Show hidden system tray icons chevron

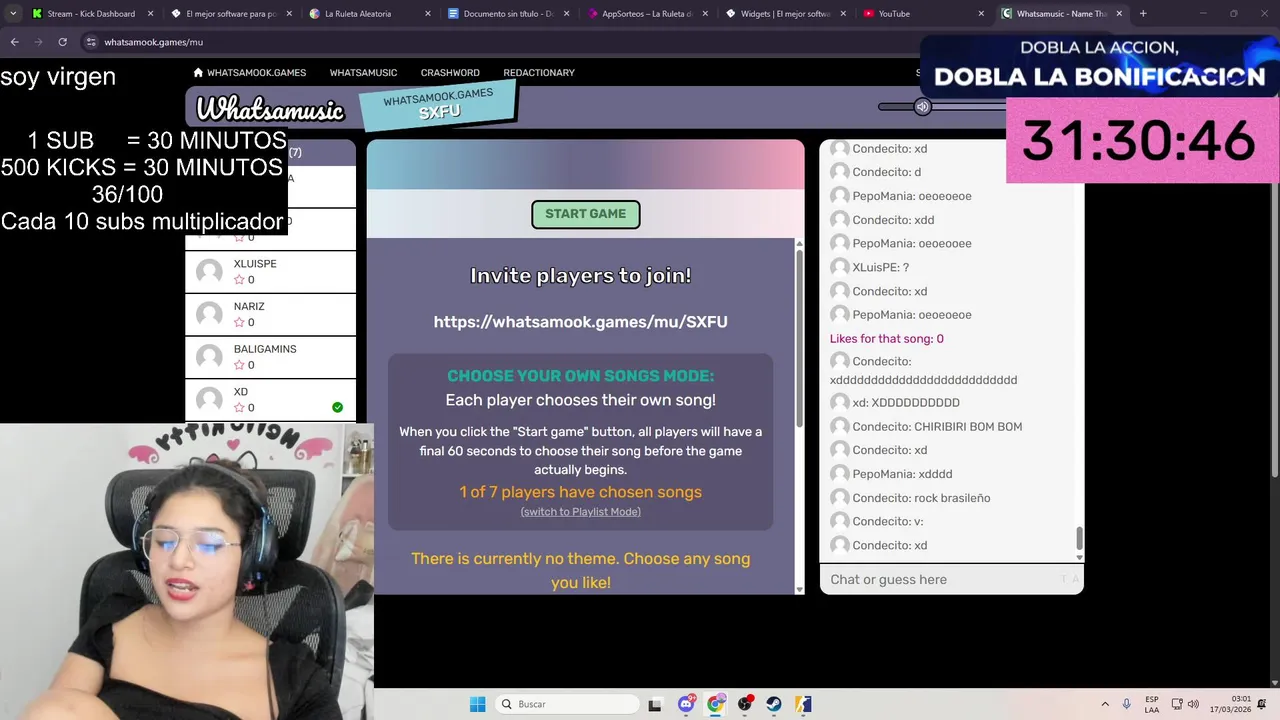(1105, 704)
